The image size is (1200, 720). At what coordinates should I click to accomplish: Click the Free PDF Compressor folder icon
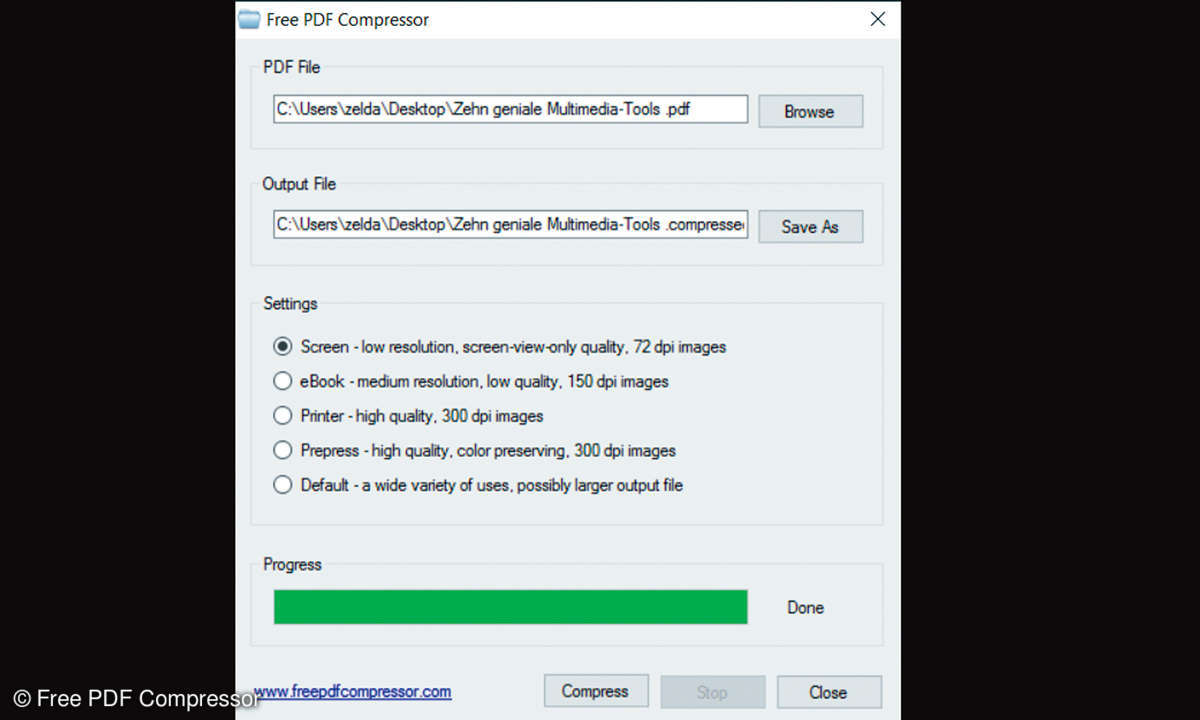click(249, 19)
